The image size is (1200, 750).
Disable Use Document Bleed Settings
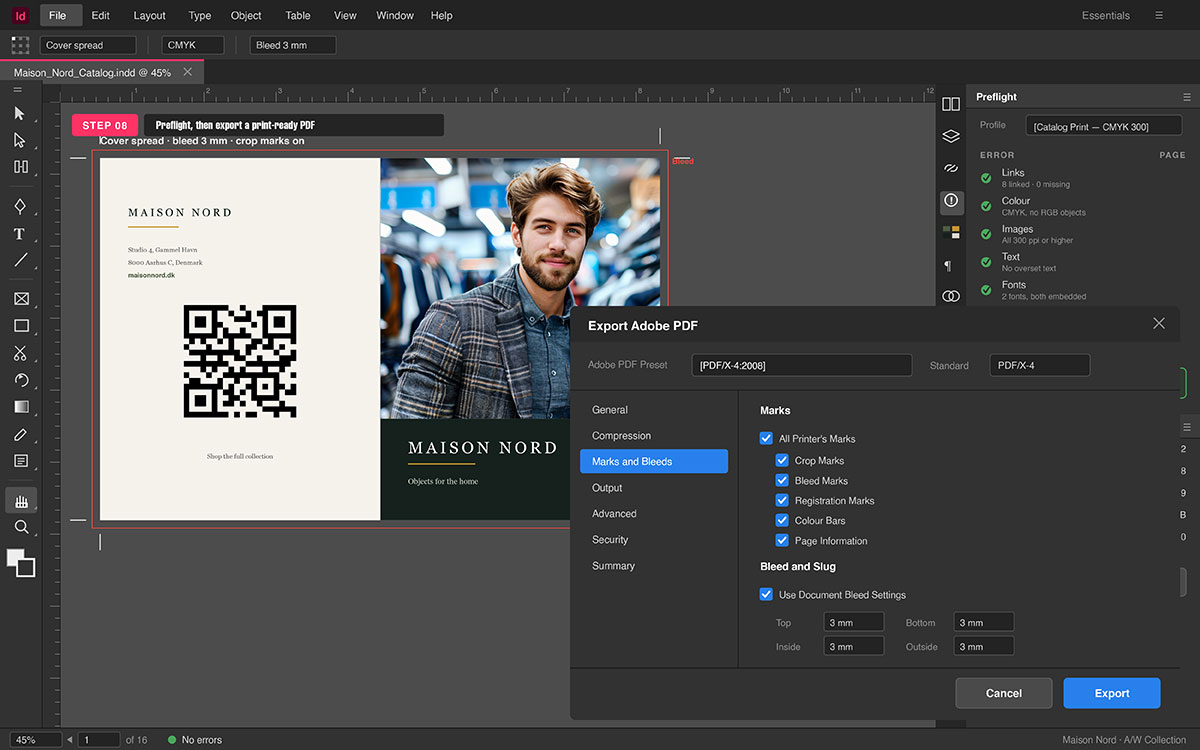(x=766, y=595)
